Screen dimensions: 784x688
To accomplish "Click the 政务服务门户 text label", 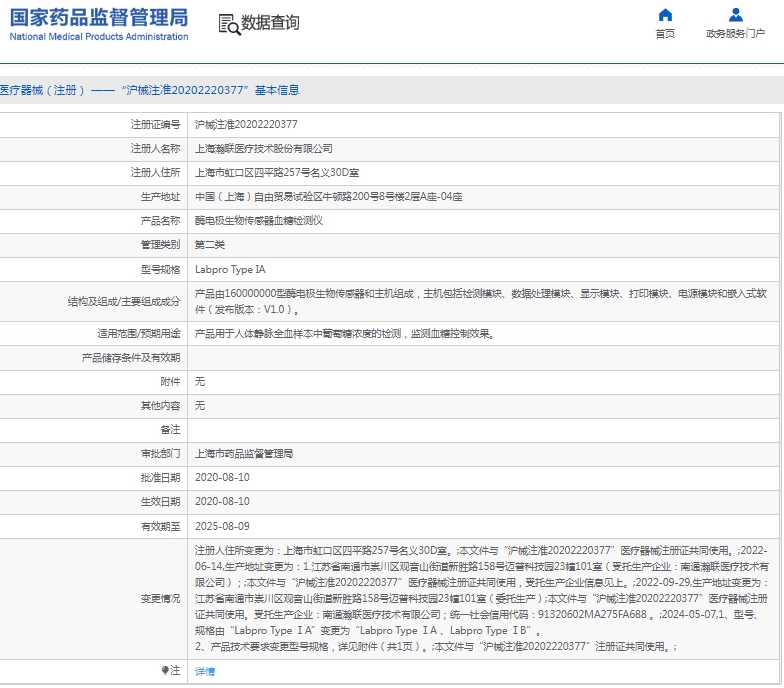I will click(x=736, y=34).
